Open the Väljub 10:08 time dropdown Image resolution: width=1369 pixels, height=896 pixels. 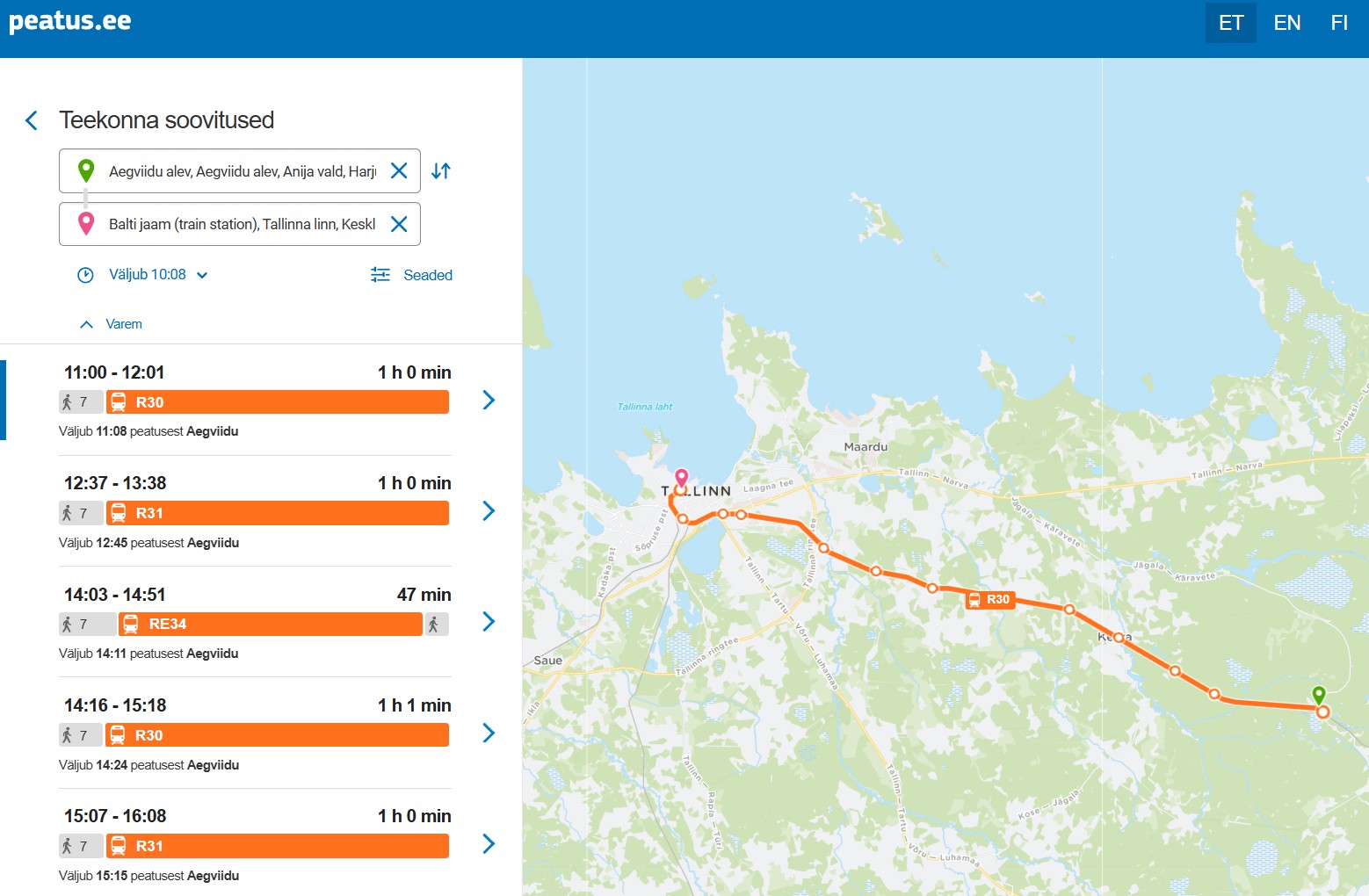point(158,275)
